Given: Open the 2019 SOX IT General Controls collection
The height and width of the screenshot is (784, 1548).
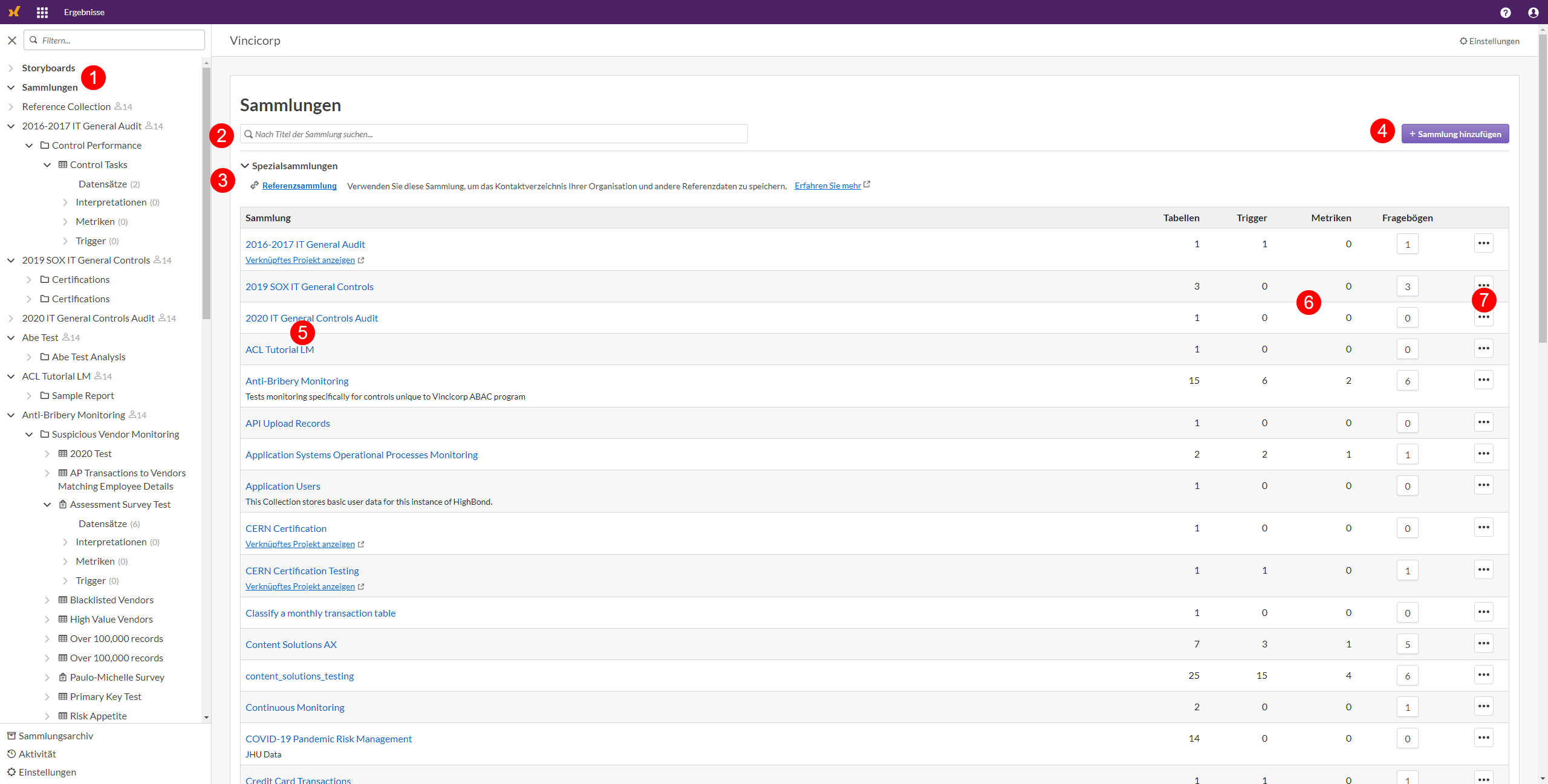Looking at the screenshot, I should click(309, 287).
